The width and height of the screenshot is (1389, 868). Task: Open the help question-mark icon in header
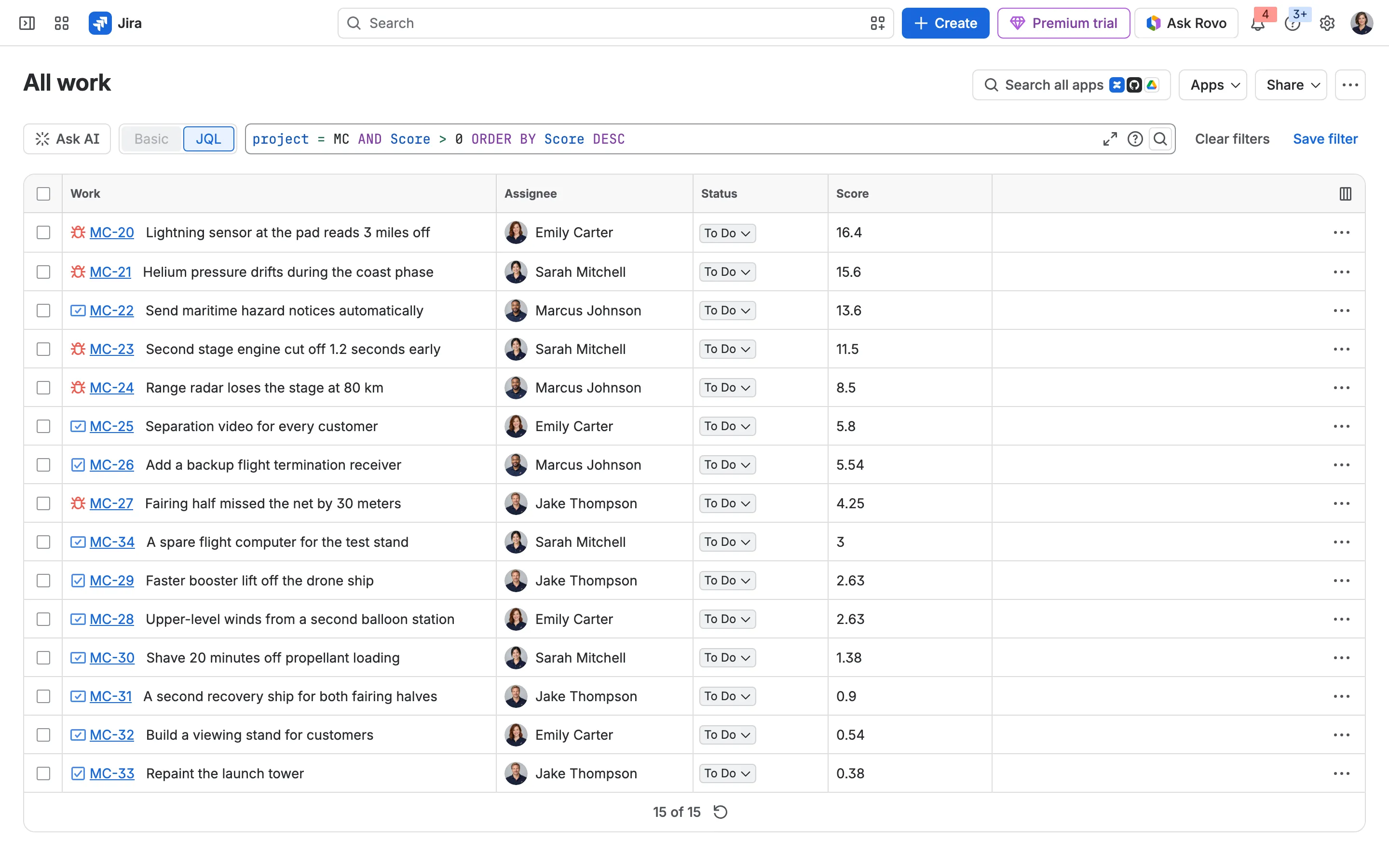(1292, 23)
